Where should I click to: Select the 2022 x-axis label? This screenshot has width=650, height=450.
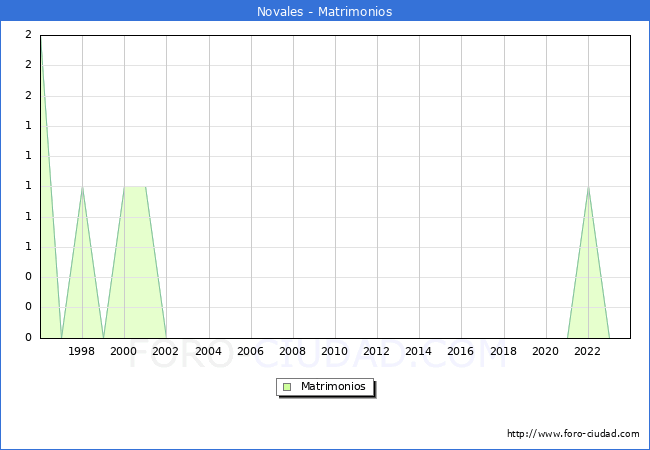click(587, 351)
